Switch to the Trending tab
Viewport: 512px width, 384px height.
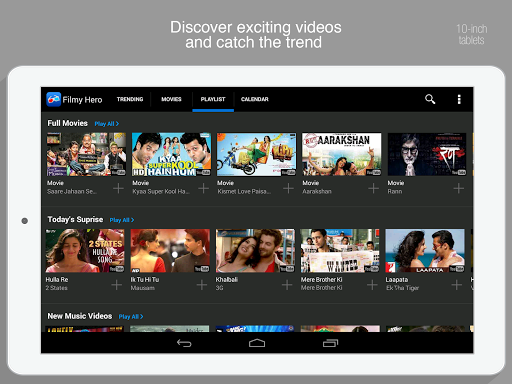[x=130, y=99]
